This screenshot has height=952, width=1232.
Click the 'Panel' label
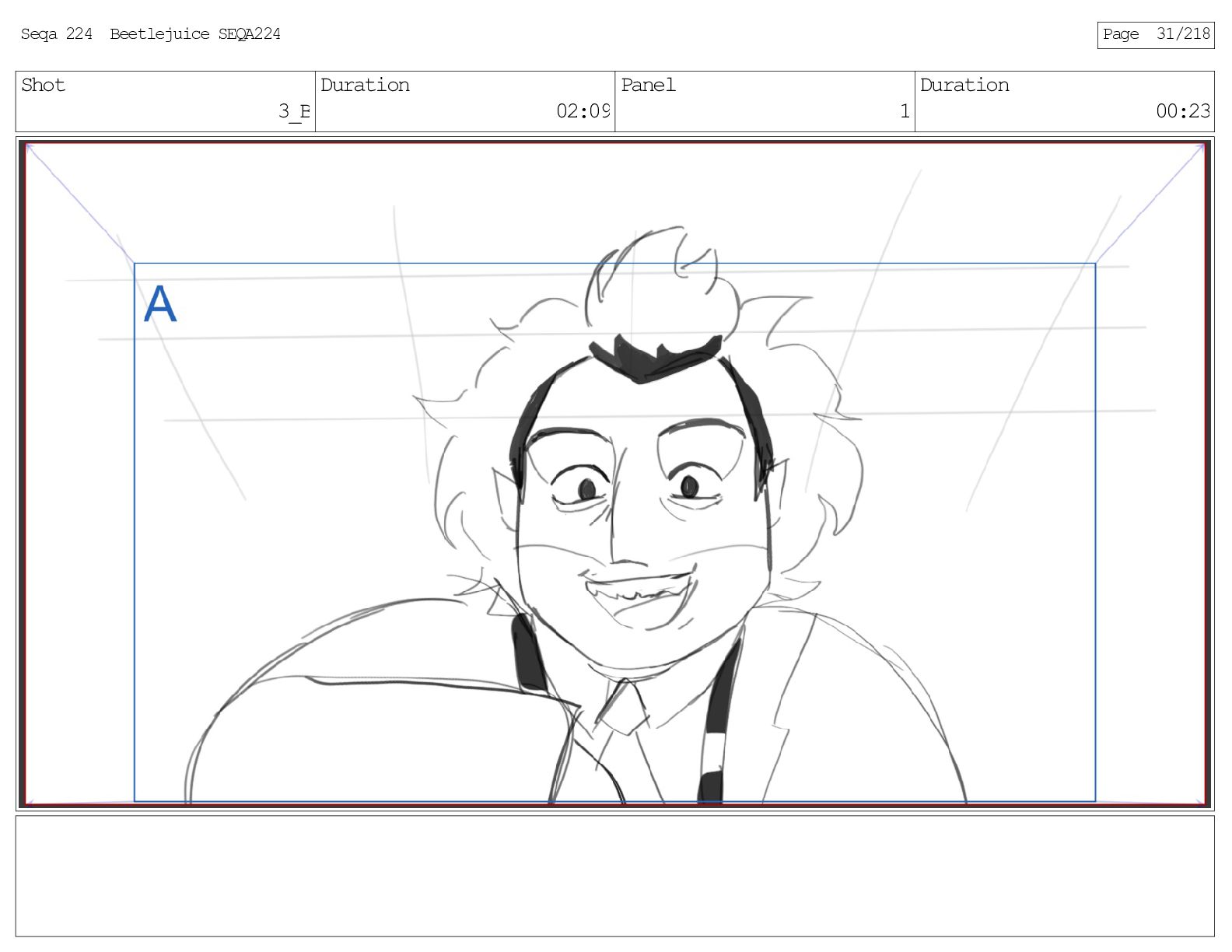click(x=648, y=85)
